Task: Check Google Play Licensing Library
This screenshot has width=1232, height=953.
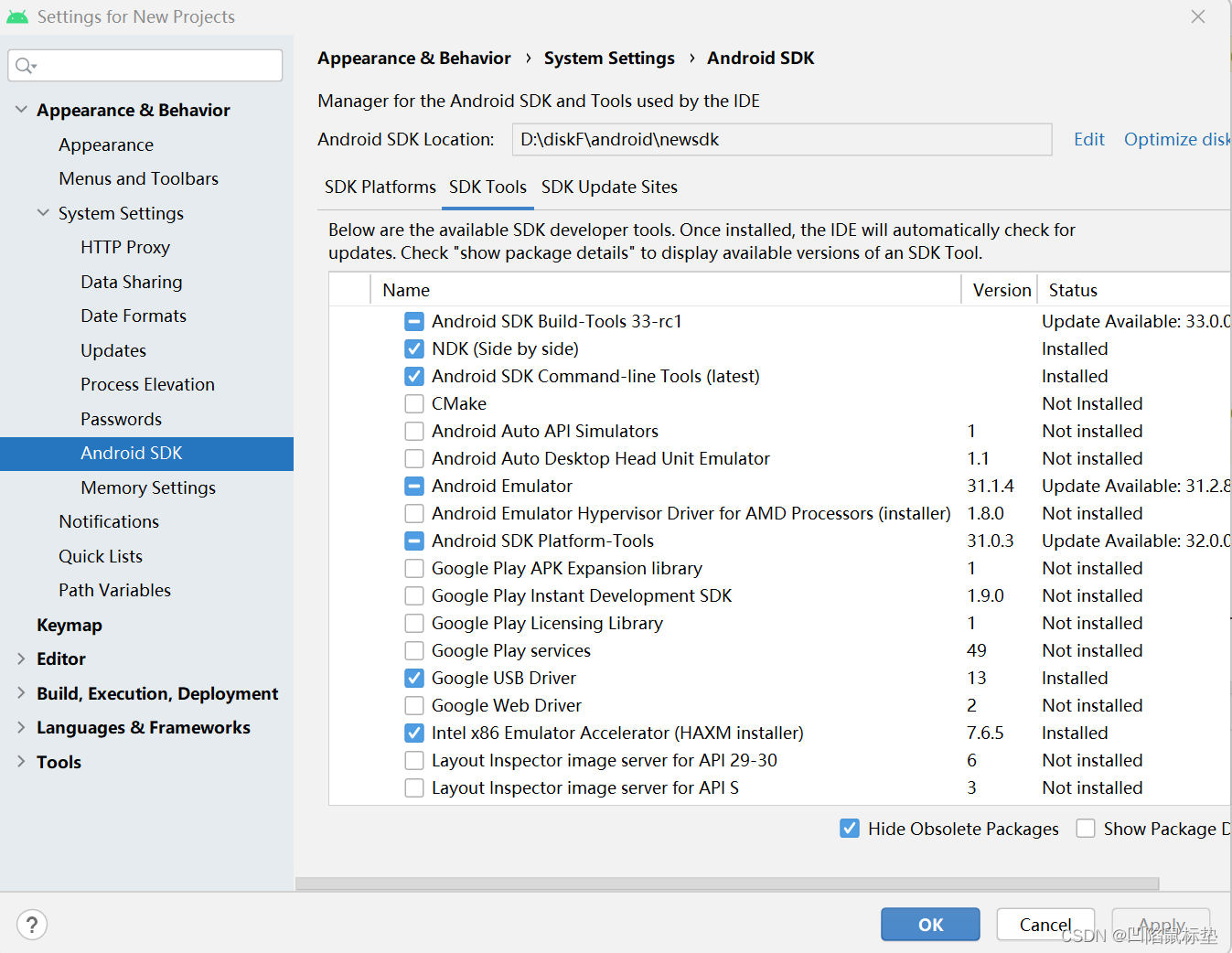Action: pos(414,623)
